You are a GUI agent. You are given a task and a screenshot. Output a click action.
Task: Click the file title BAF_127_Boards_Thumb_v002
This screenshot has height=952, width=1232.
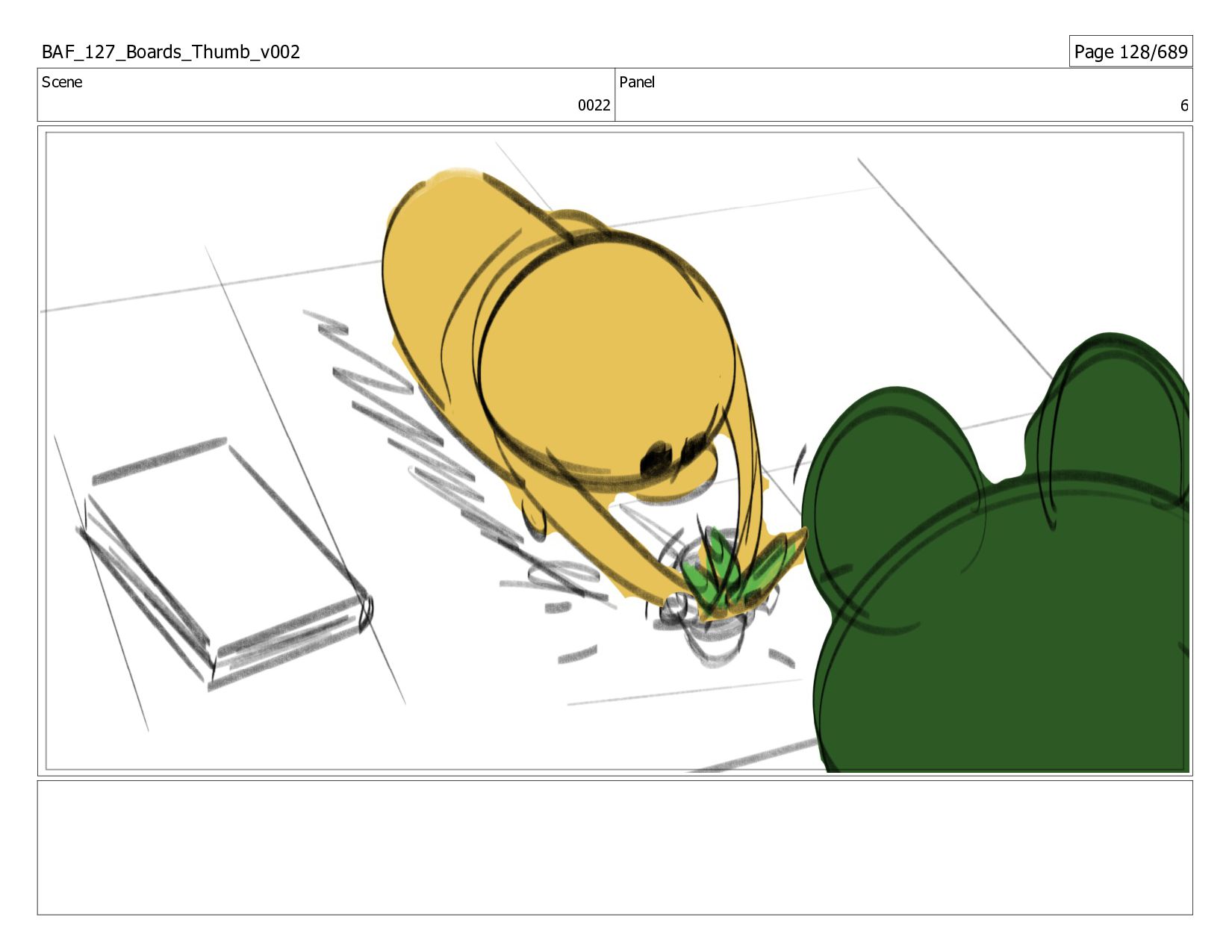tap(171, 52)
